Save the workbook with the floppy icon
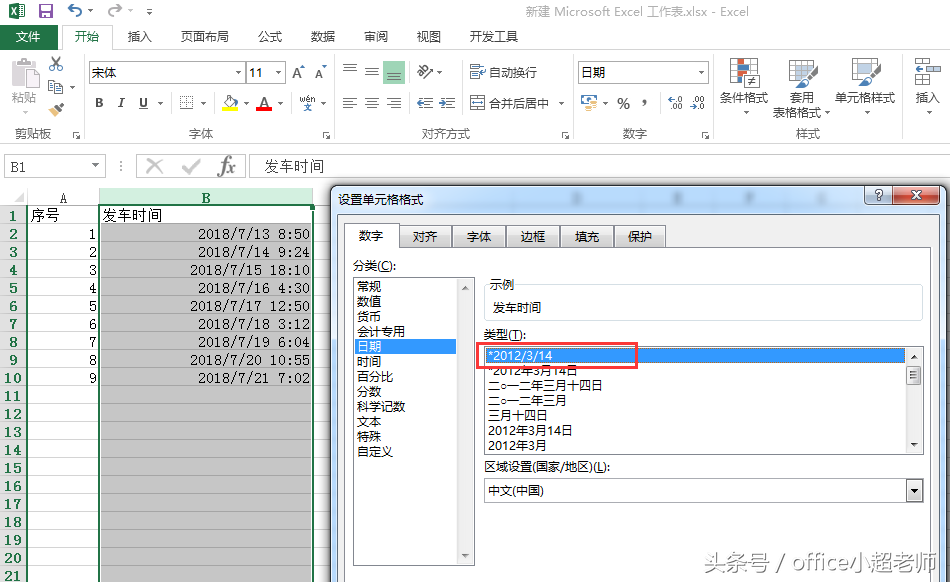The image size is (950, 582). tap(45, 11)
